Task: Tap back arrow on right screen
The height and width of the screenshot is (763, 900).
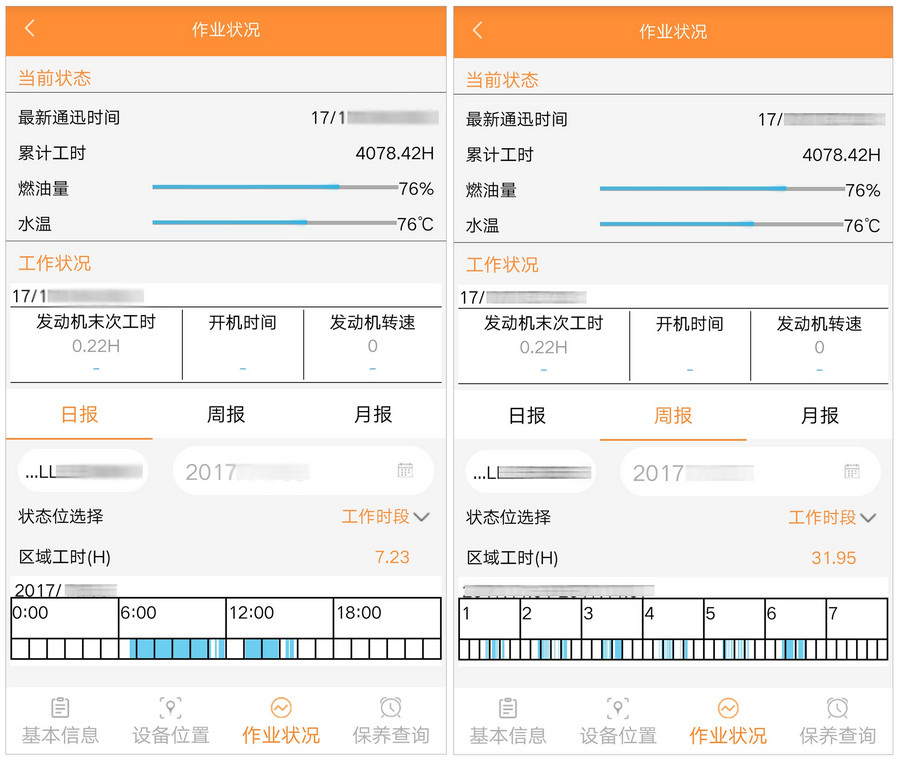Action: tap(477, 30)
